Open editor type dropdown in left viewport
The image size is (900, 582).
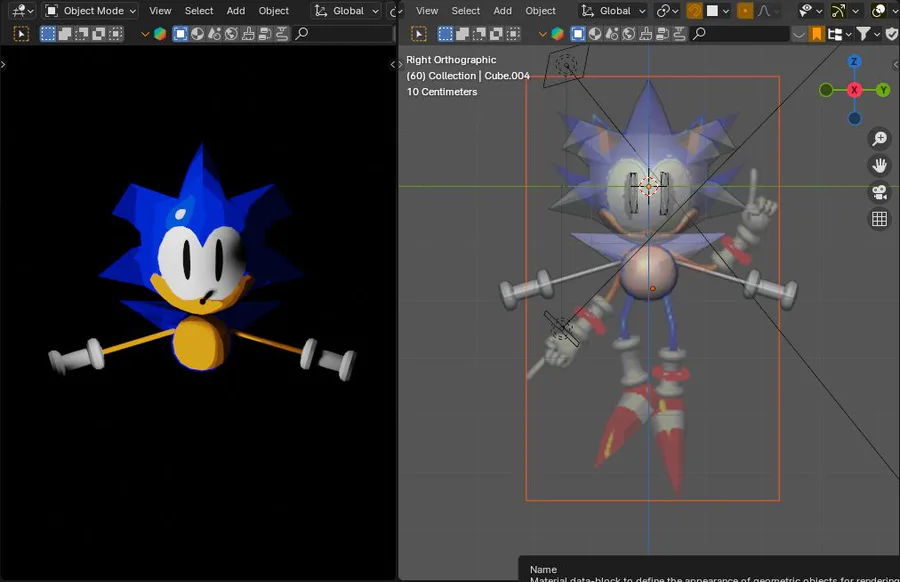[x=23, y=10]
